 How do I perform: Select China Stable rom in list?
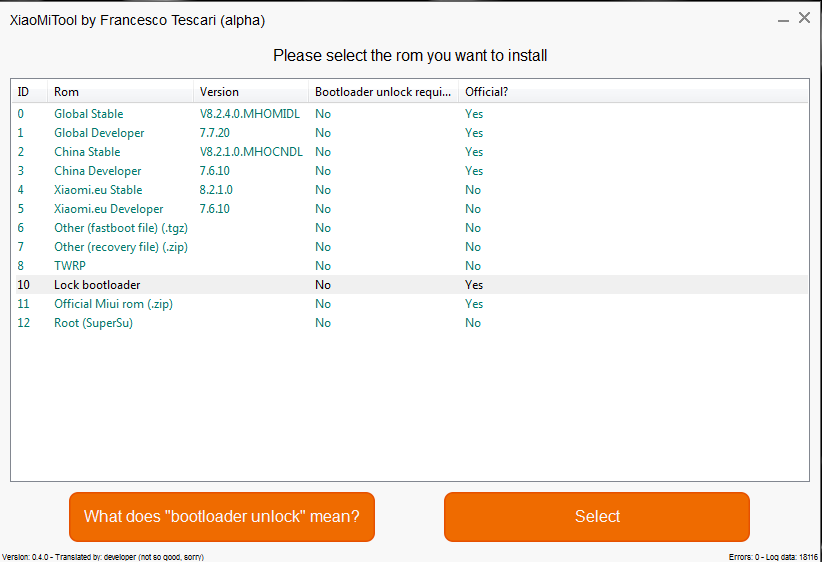click(x=87, y=152)
